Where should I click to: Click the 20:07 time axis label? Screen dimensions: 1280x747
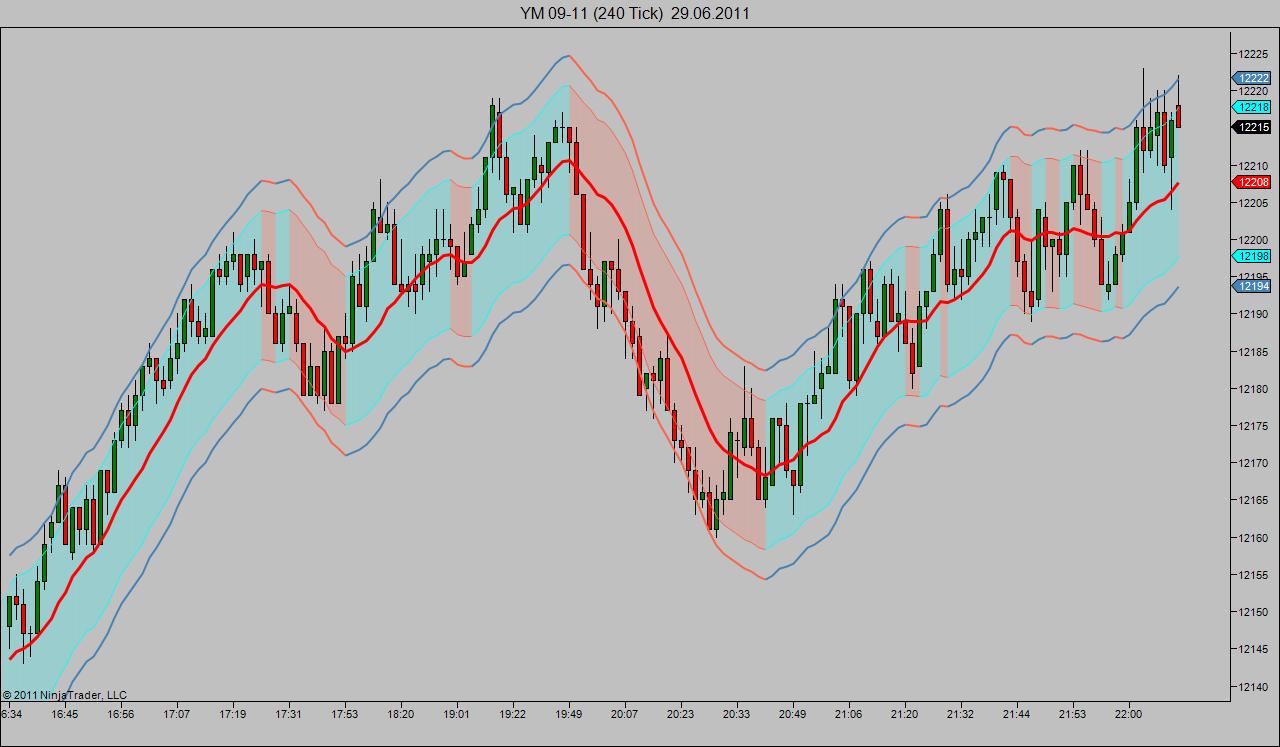coord(625,715)
